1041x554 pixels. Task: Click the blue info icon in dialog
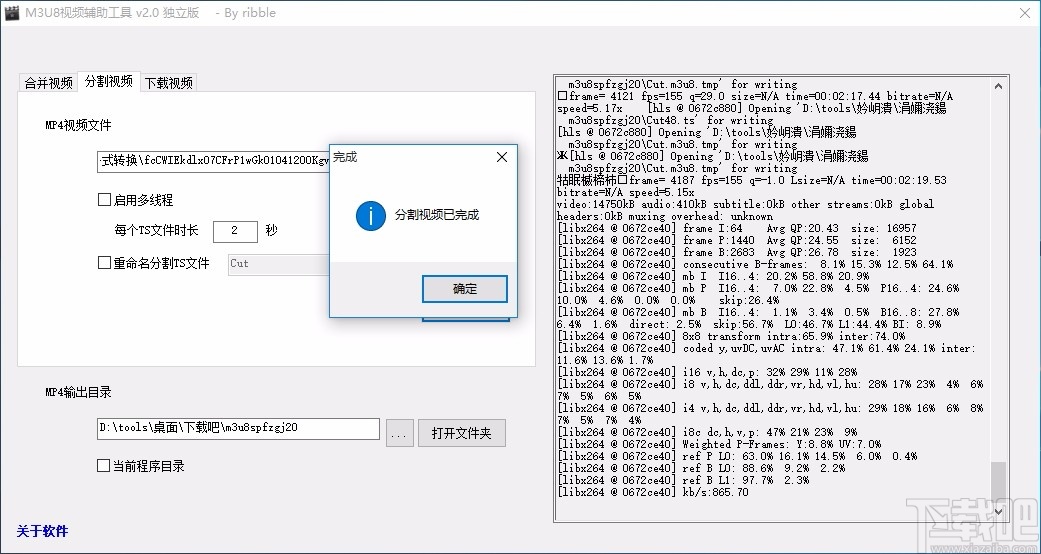[x=370, y=215]
